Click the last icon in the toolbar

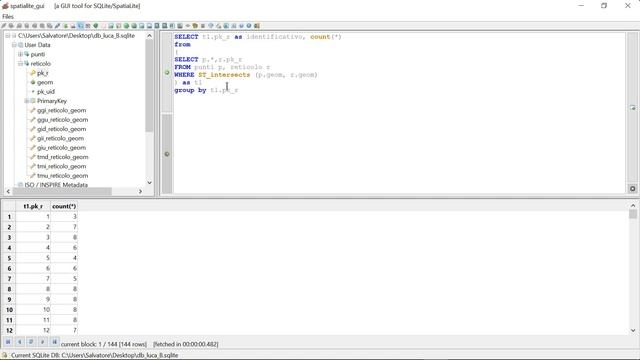[257, 26]
